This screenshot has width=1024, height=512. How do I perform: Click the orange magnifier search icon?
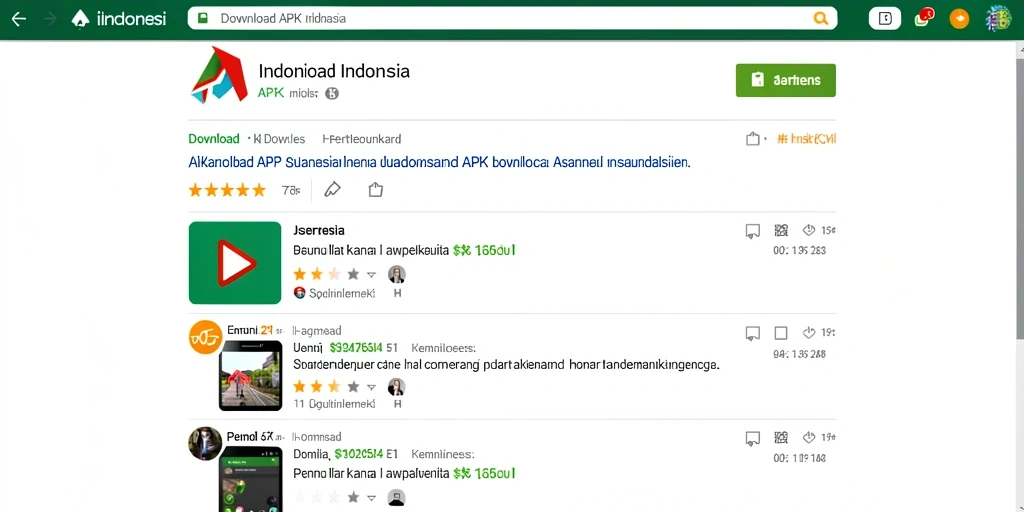pos(821,18)
